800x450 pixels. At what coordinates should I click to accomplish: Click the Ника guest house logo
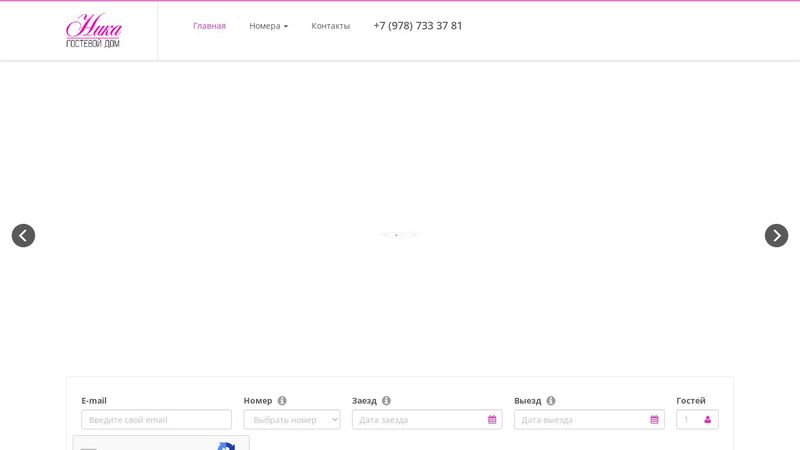click(94, 31)
